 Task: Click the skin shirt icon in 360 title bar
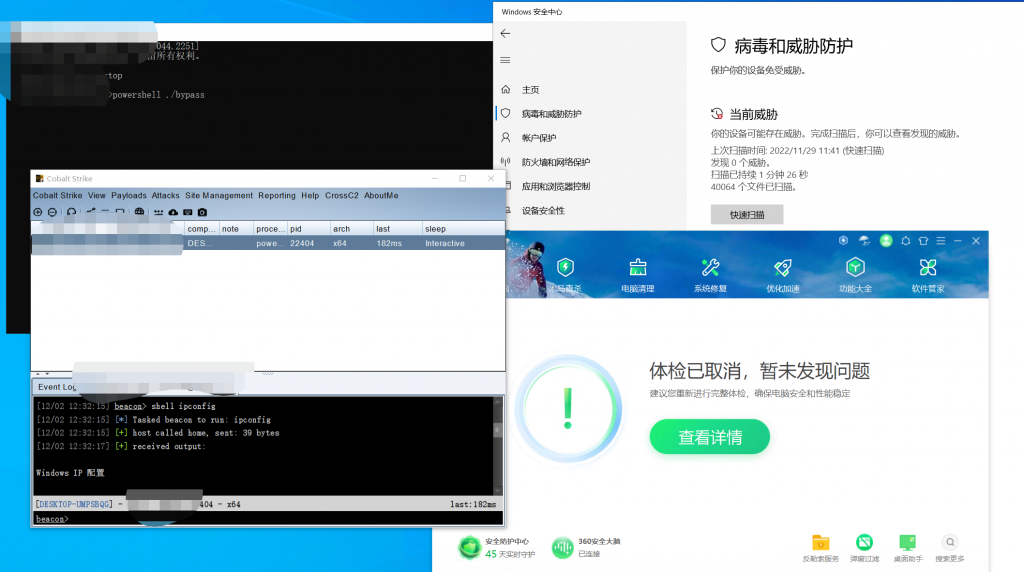[923, 241]
